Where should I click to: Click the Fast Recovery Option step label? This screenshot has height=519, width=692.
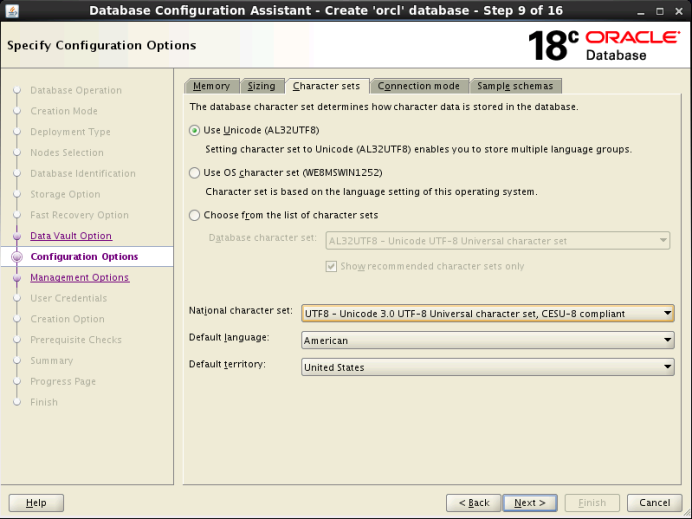click(79, 215)
